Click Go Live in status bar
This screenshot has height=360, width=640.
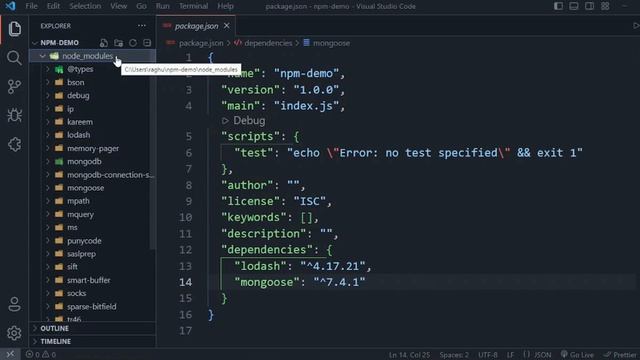pyautogui.click(x=577, y=354)
